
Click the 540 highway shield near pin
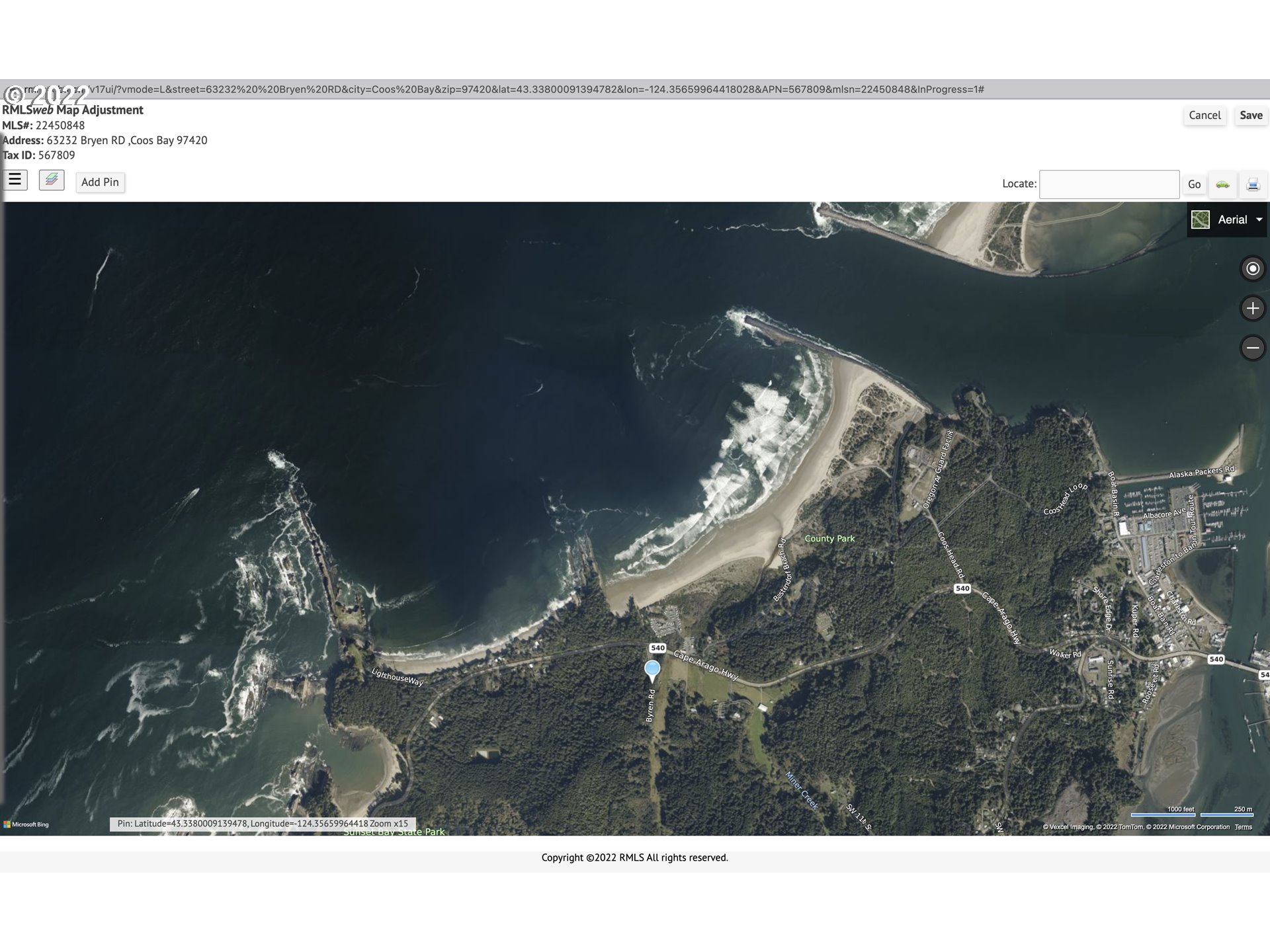point(657,648)
